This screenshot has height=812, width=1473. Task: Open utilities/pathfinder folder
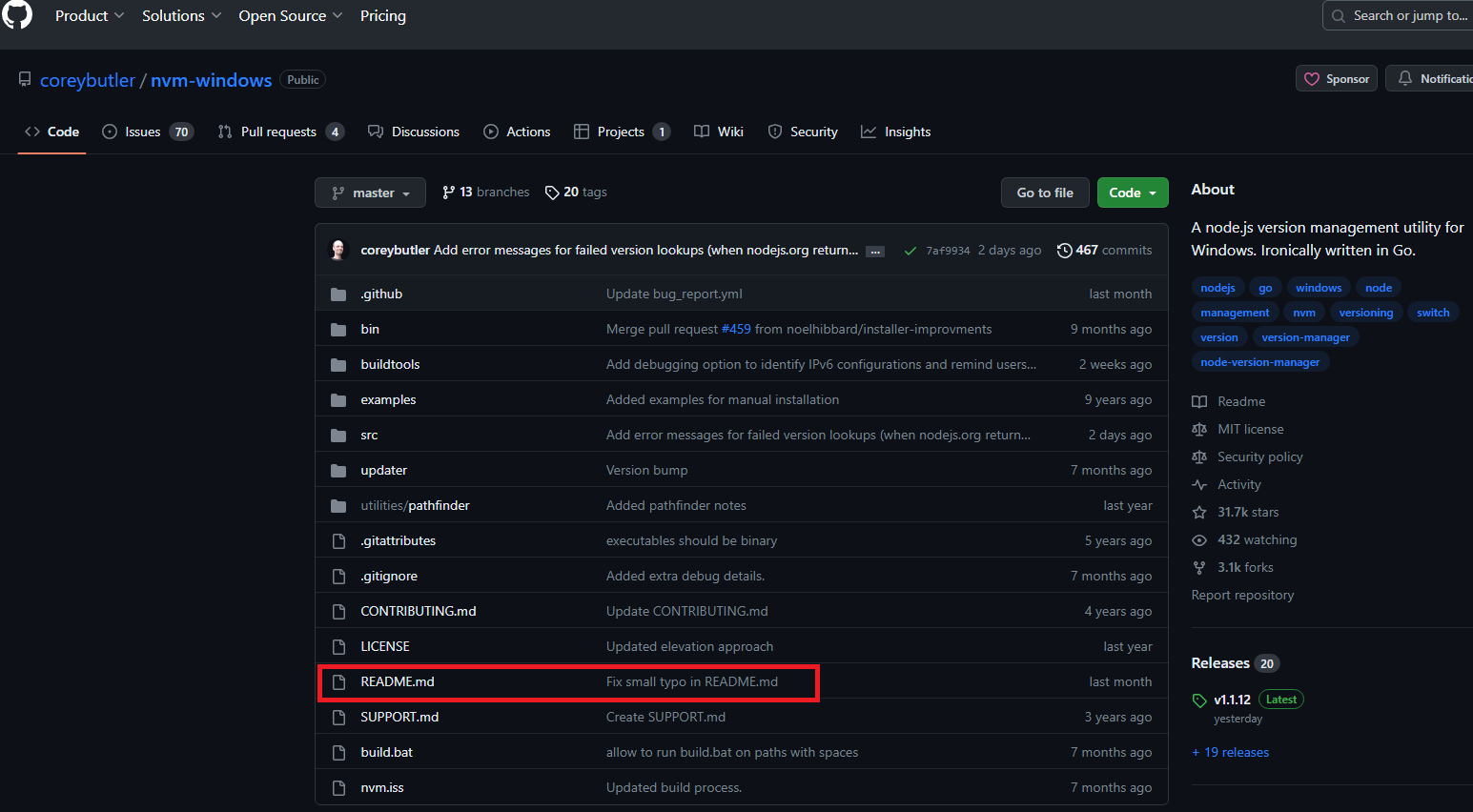pyautogui.click(x=415, y=506)
